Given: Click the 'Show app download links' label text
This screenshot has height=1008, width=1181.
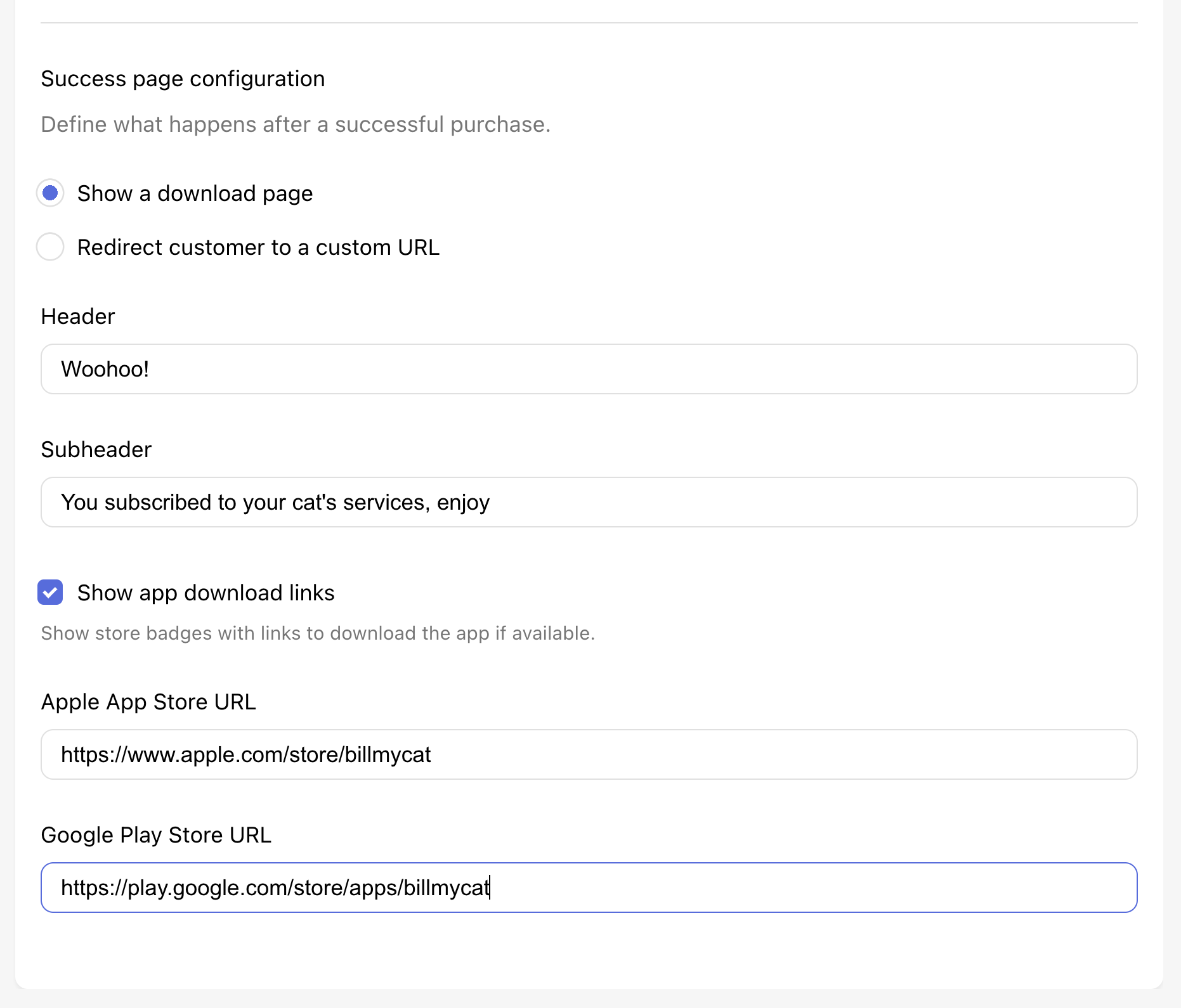Looking at the screenshot, I should (x=206, y=593).
